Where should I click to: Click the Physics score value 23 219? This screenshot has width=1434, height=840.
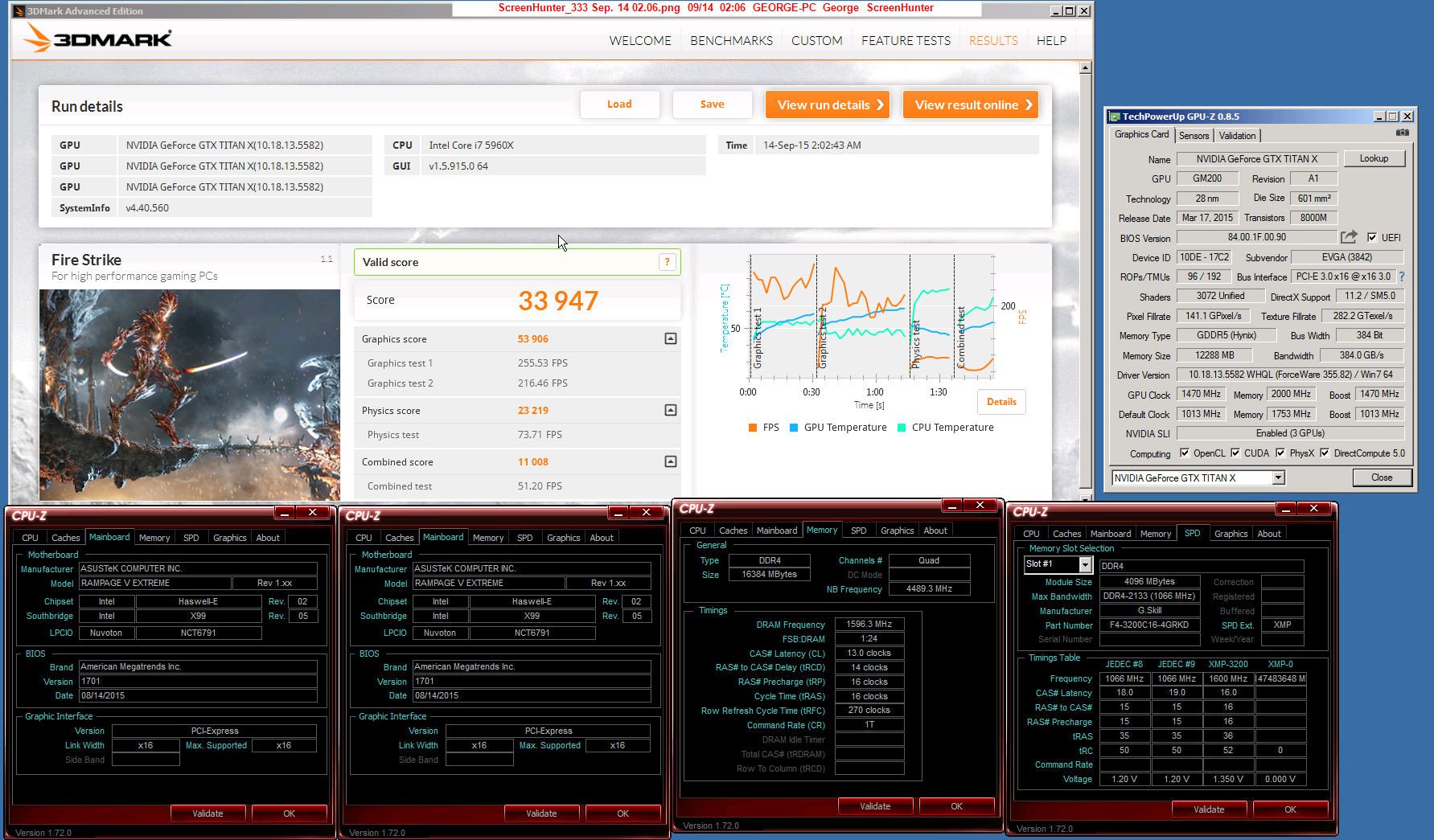(x=533, y=410)
